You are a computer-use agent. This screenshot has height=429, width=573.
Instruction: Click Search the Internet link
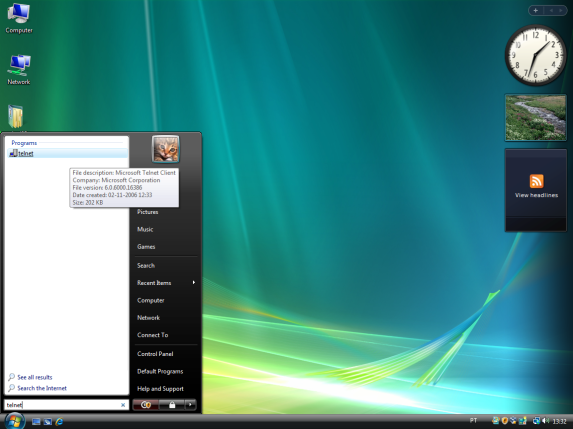(42, 388)
